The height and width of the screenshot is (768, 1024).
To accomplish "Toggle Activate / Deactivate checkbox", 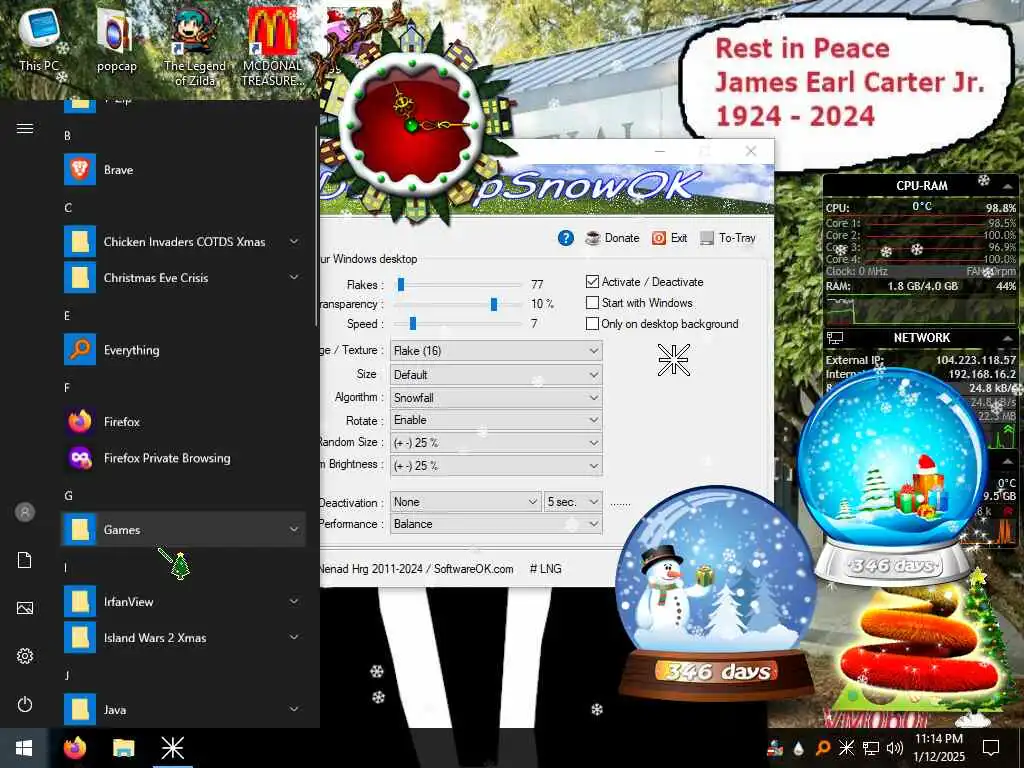I will [592, 282].
